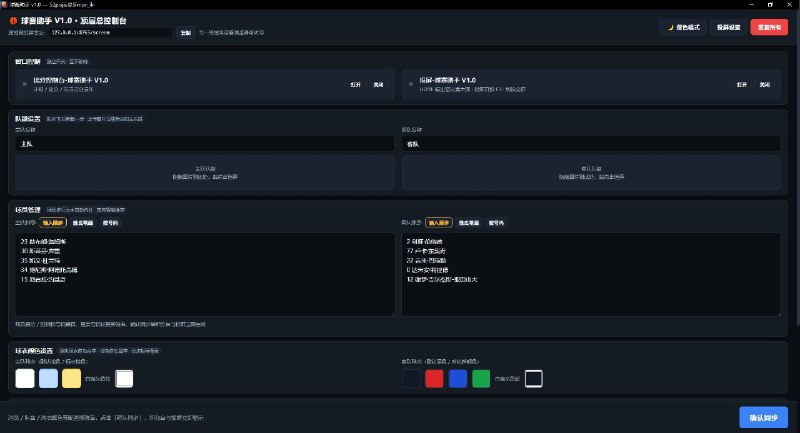Sort away roster by jersey number
The height and width of the screenshot is (433, 800).
click(496, 223)
